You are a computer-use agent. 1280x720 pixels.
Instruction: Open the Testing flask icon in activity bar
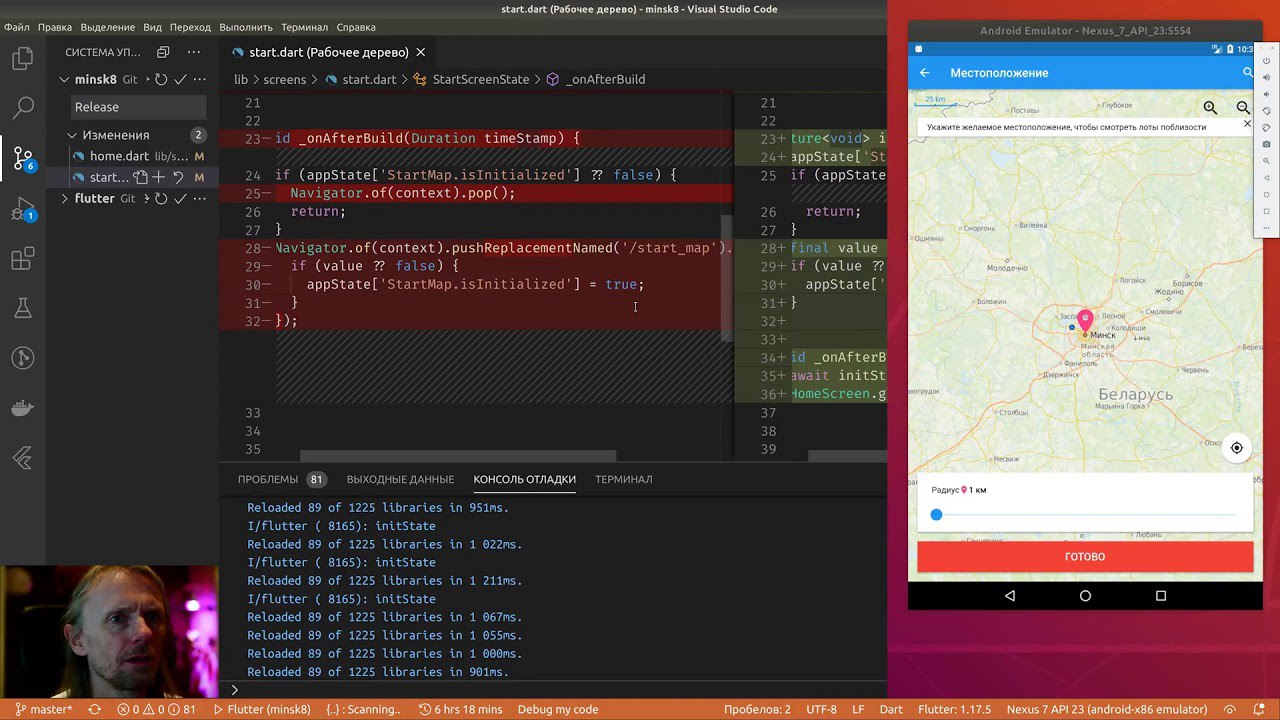coord(22,308)
